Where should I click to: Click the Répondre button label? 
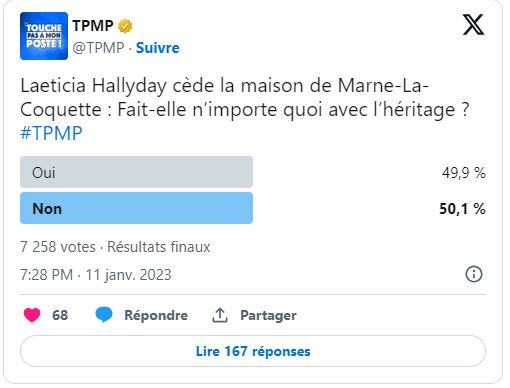[156, 315]
